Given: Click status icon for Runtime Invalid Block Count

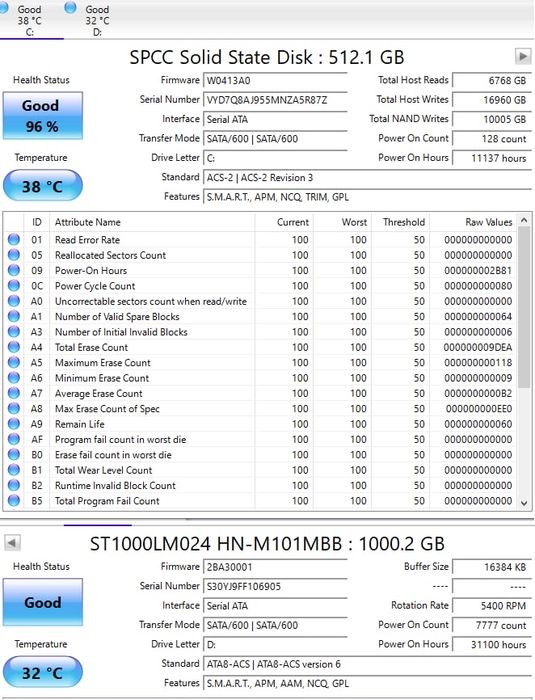Looking at the screenshot, I should (14, 485).
